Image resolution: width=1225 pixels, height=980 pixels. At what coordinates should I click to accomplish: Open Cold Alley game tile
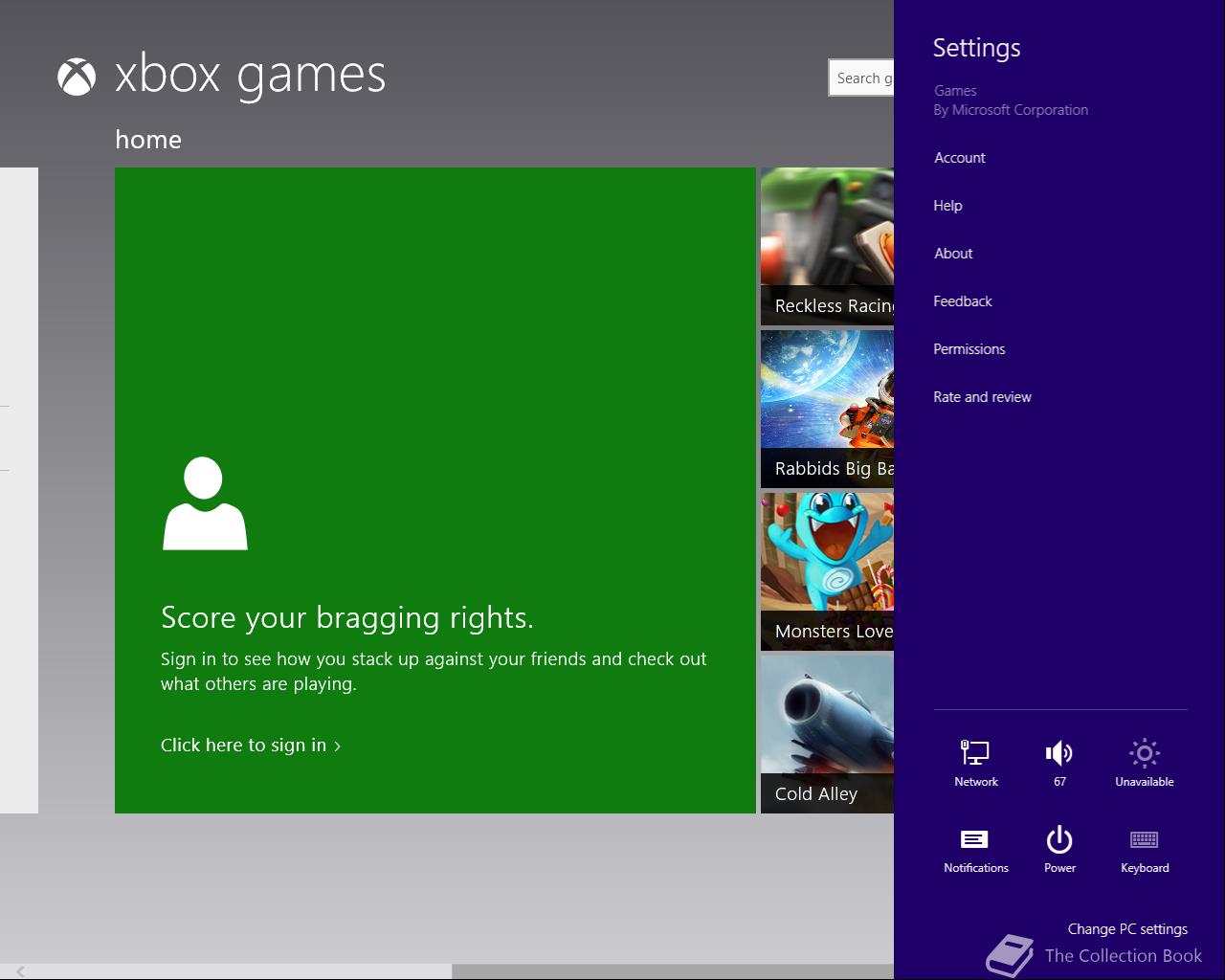point(827,735)
